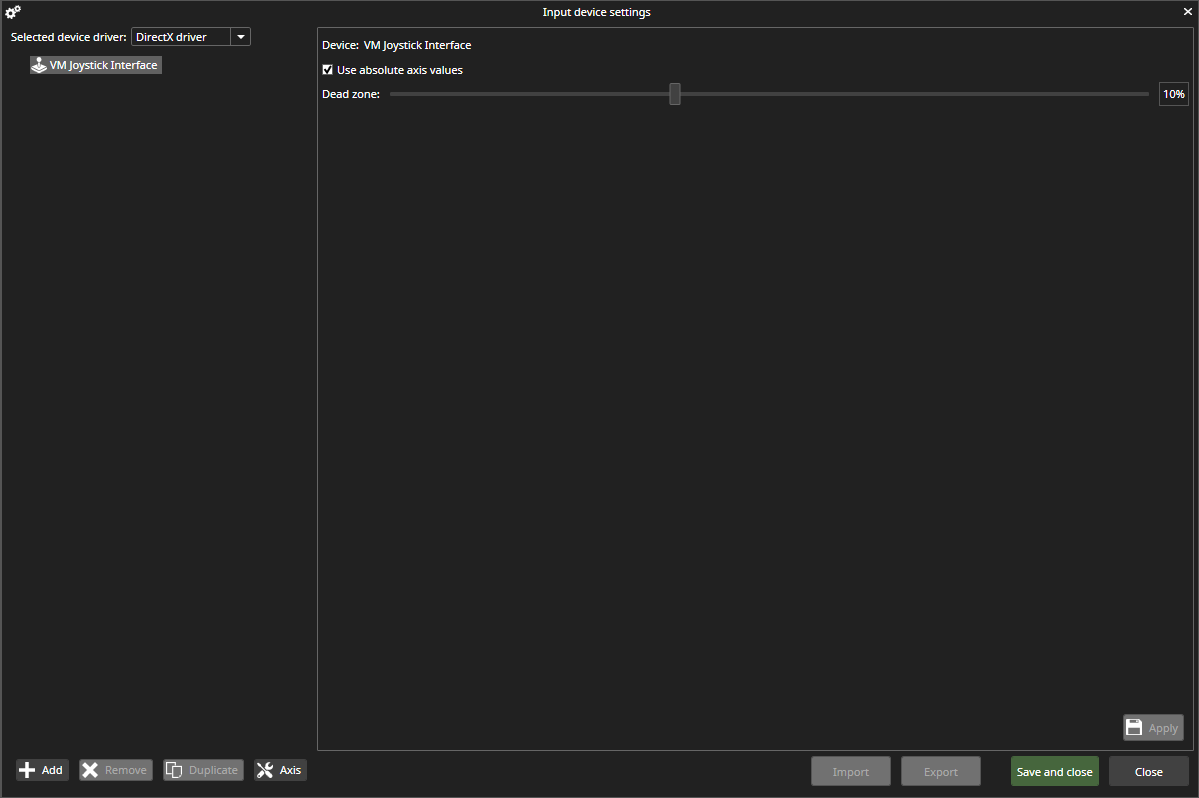The image size is (1199, 798).
Task: Click the gears icon in title bar
Action: coord(13,11)
